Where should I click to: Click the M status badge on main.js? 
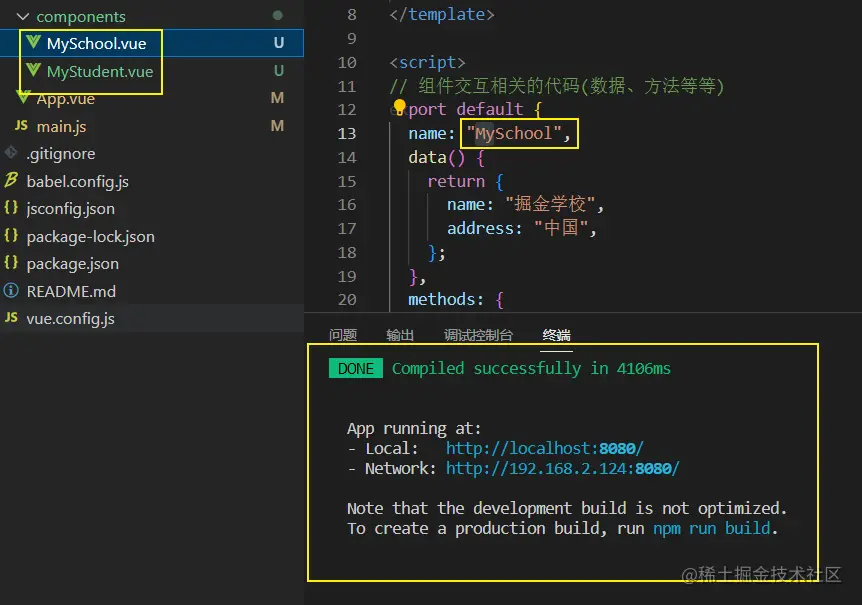click(x=278, y=126)
